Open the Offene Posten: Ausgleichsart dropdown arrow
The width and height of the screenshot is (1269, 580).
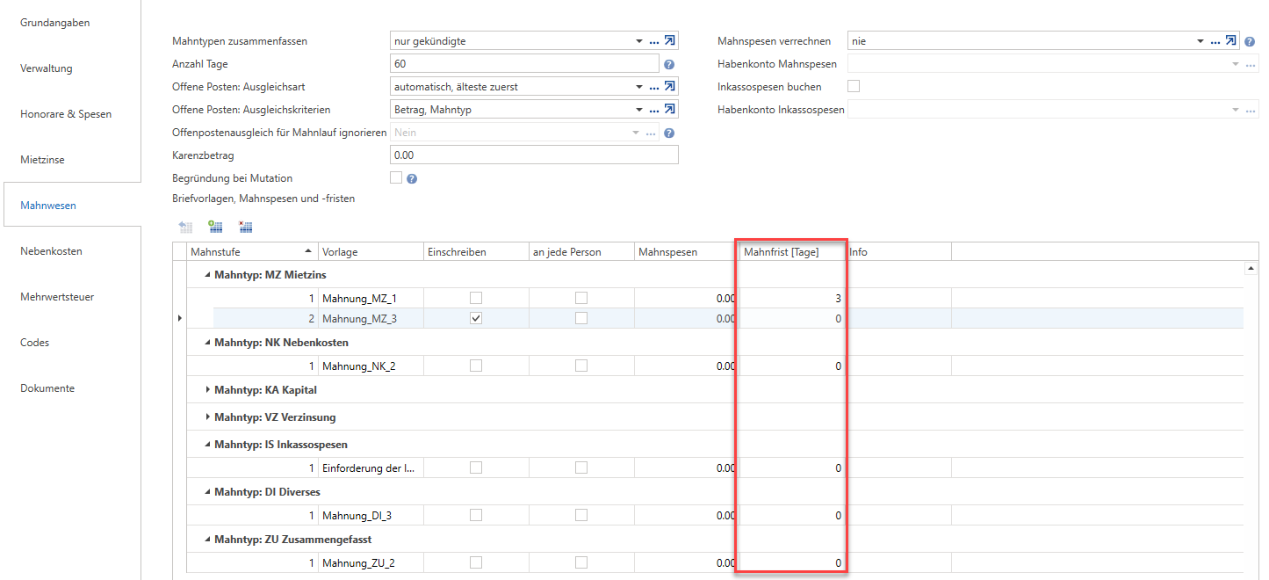(640, 87)
